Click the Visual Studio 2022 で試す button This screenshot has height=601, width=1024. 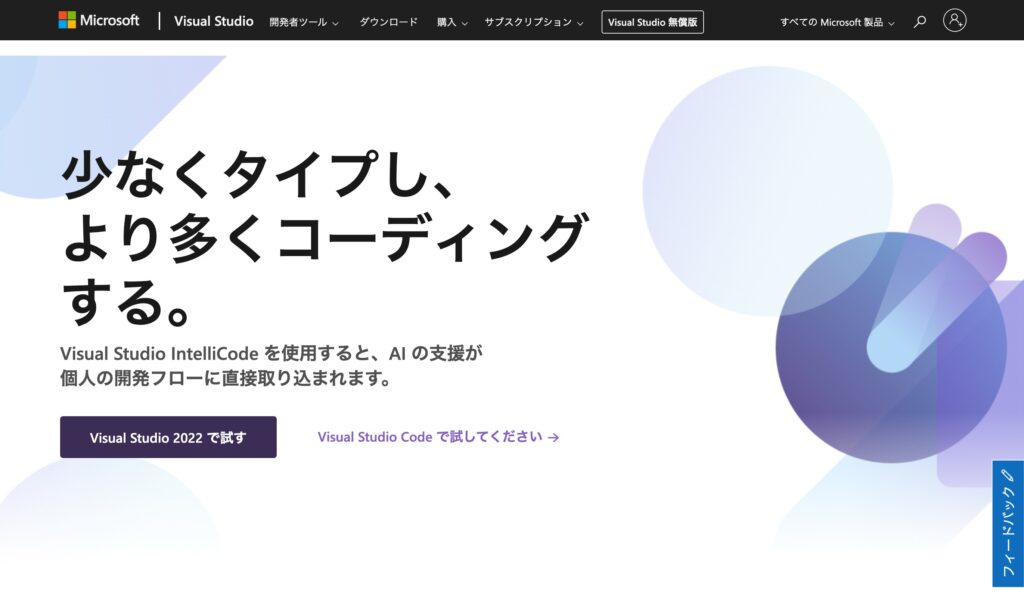(x=168, y=437)
